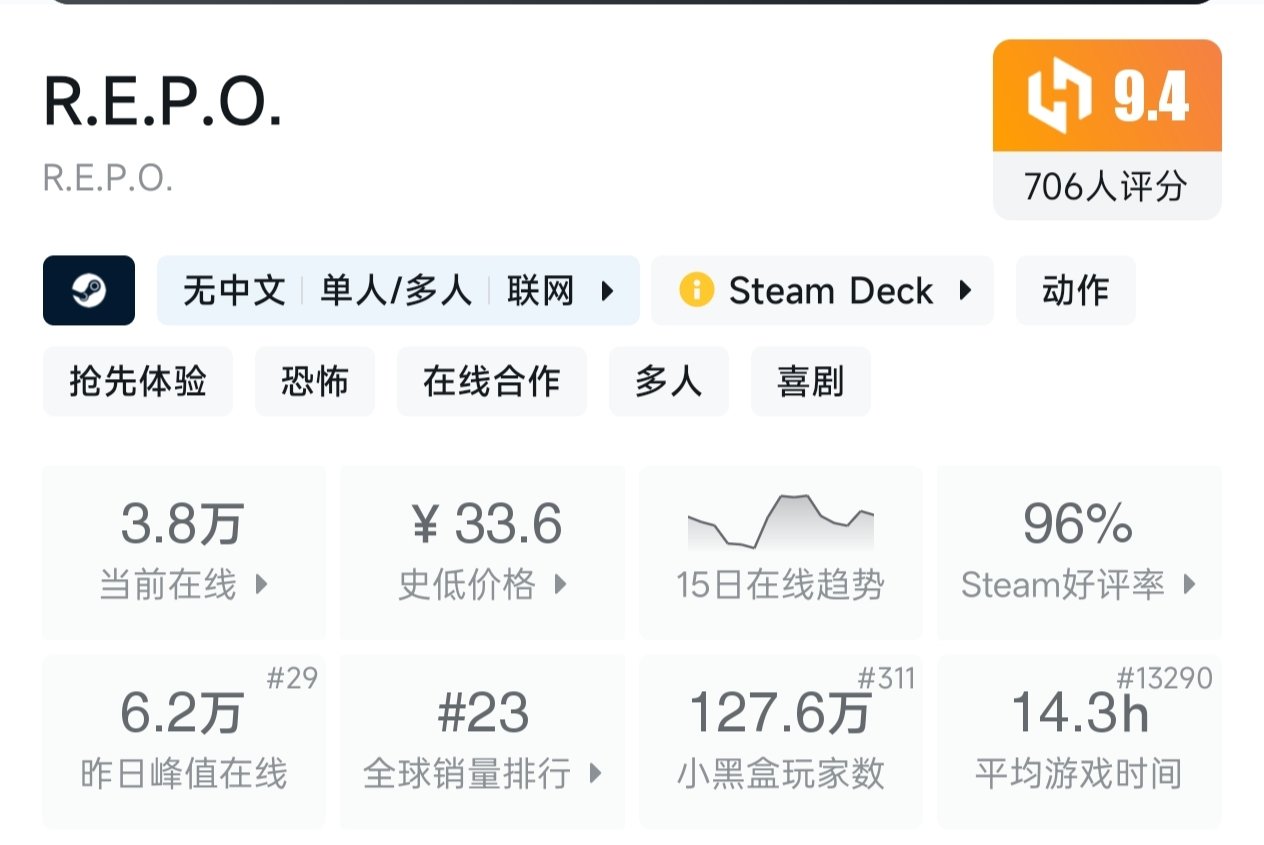Tap the Steam platform icon
The height and width of the screenshot is (845, 1264).
(x=88, y=291)
